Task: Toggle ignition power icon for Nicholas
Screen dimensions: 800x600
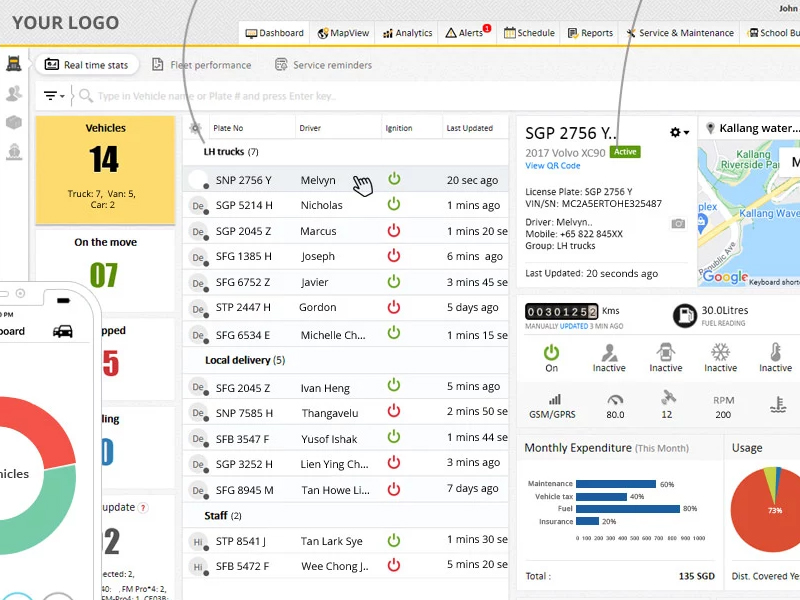Action: [394, 204]
